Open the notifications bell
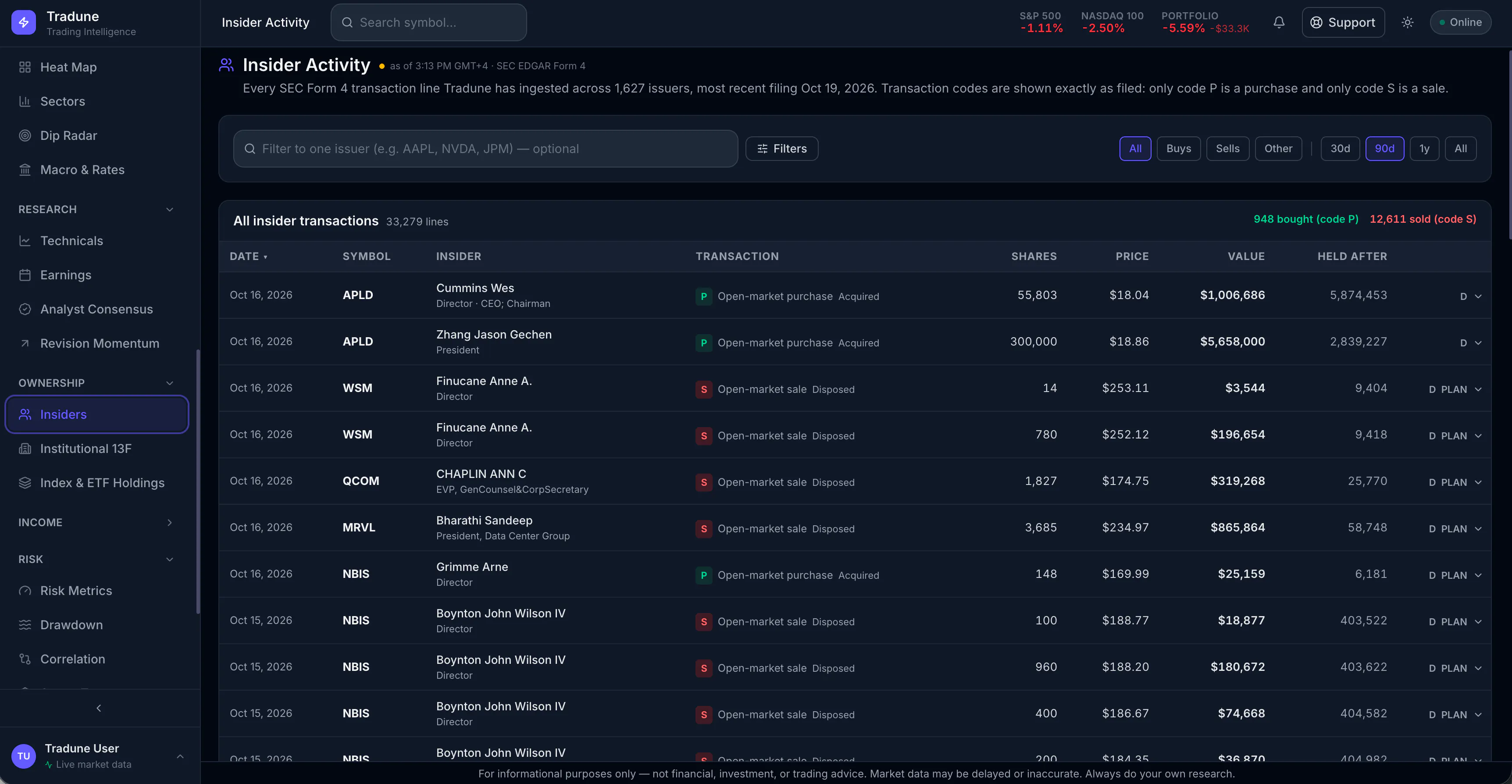The height and width of the screenshot is (784, 1512). (1279, 22)
